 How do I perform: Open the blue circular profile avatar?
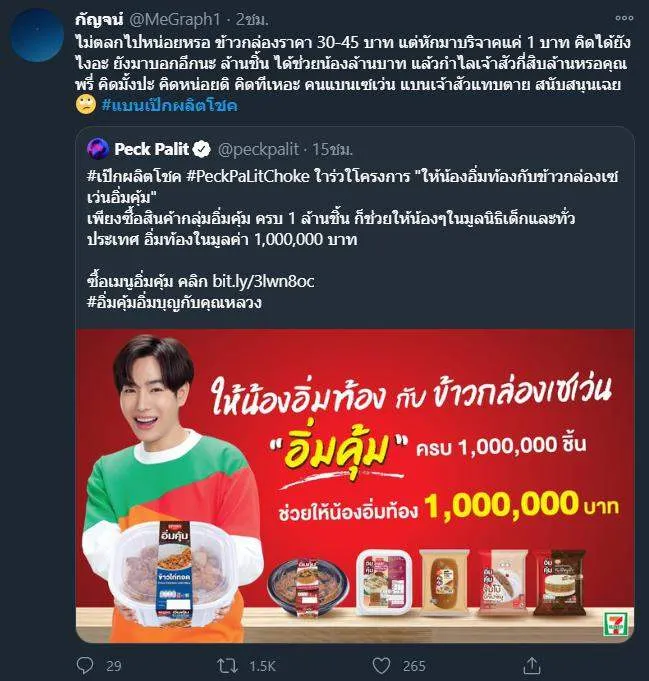36,35
